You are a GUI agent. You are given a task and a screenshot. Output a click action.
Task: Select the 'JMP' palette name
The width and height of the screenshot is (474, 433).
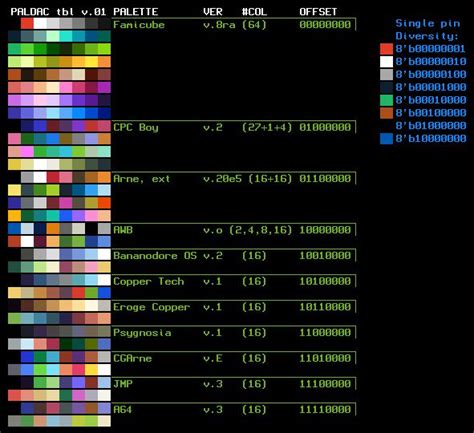click(x=123, y=384)
